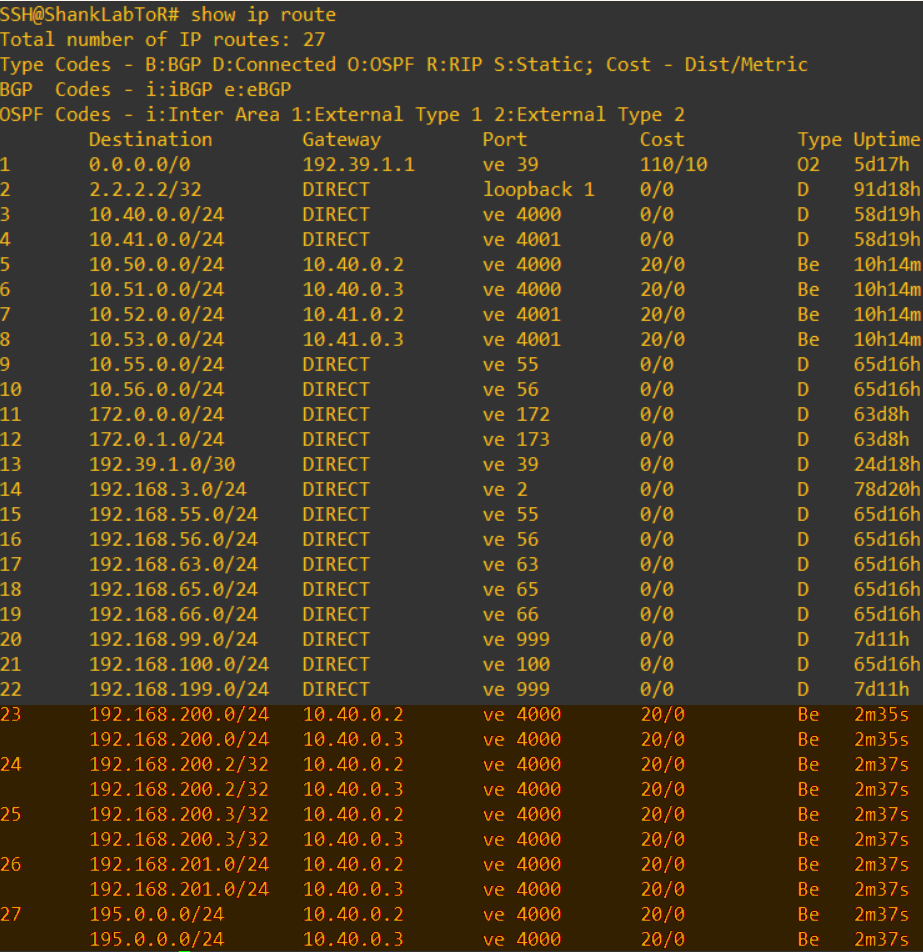Screen dimensions: 923x952
Task: Click port 've 63'
Action: pos(511,564)
